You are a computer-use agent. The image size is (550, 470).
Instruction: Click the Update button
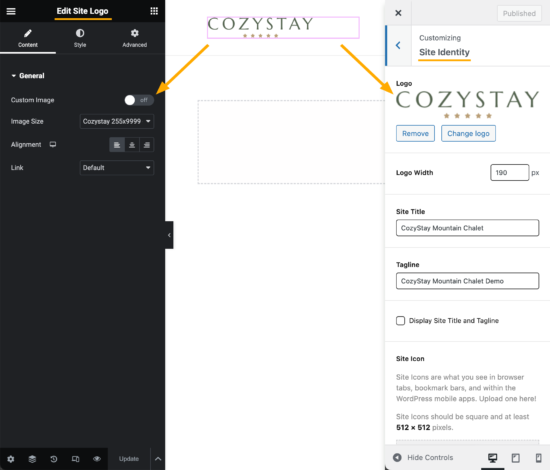point(129,459)
